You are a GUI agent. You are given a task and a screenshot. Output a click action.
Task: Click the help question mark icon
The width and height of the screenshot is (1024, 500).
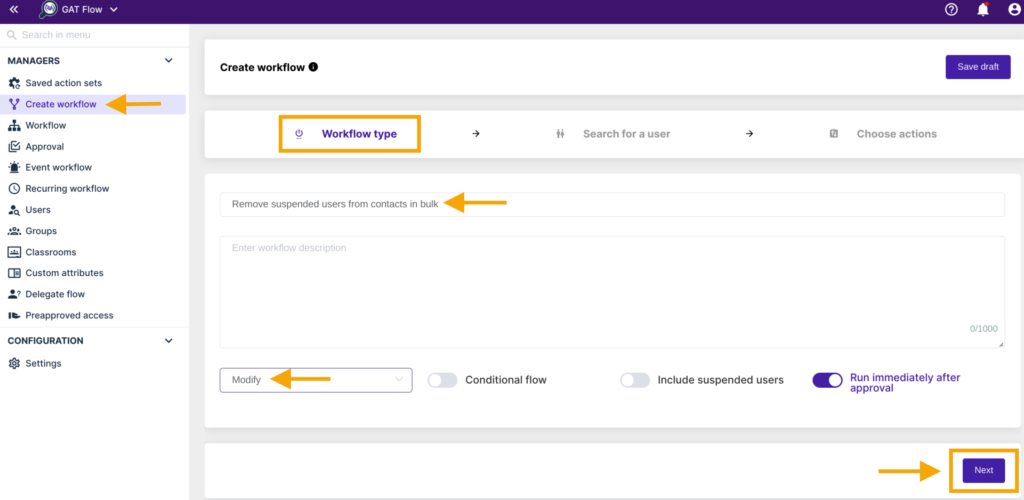pos(951,10)
